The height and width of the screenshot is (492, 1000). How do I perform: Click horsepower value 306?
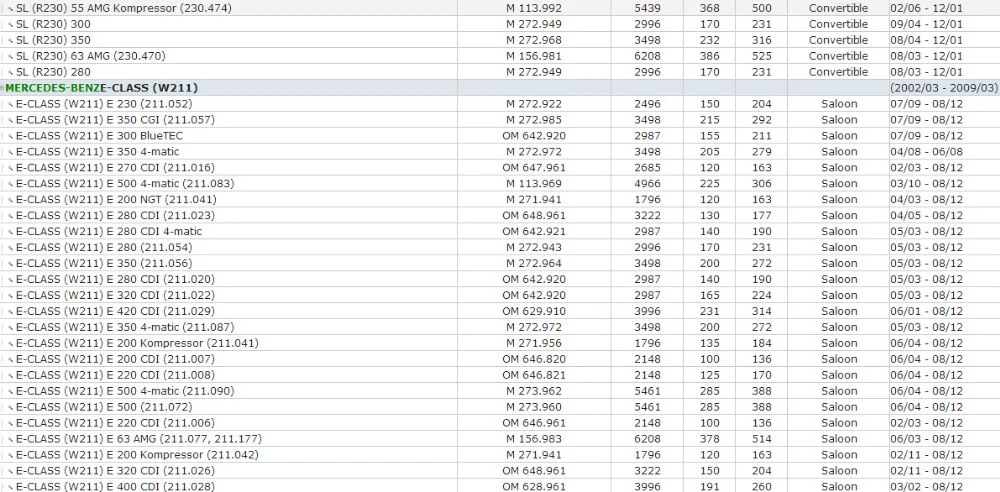tap(761, 184)
